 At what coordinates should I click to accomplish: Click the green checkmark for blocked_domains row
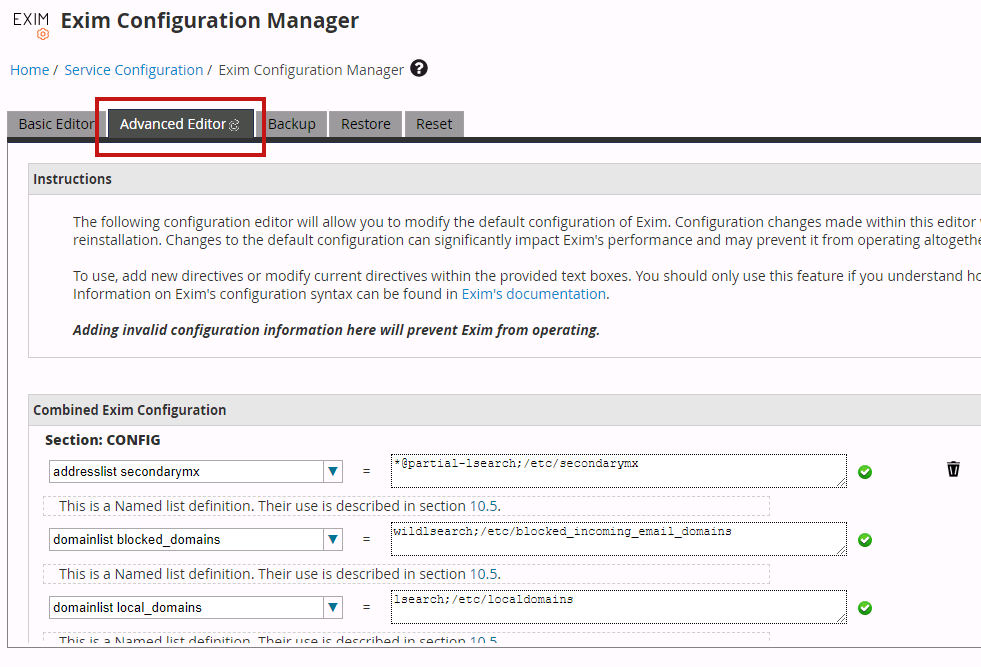click(x=865, y=540)
